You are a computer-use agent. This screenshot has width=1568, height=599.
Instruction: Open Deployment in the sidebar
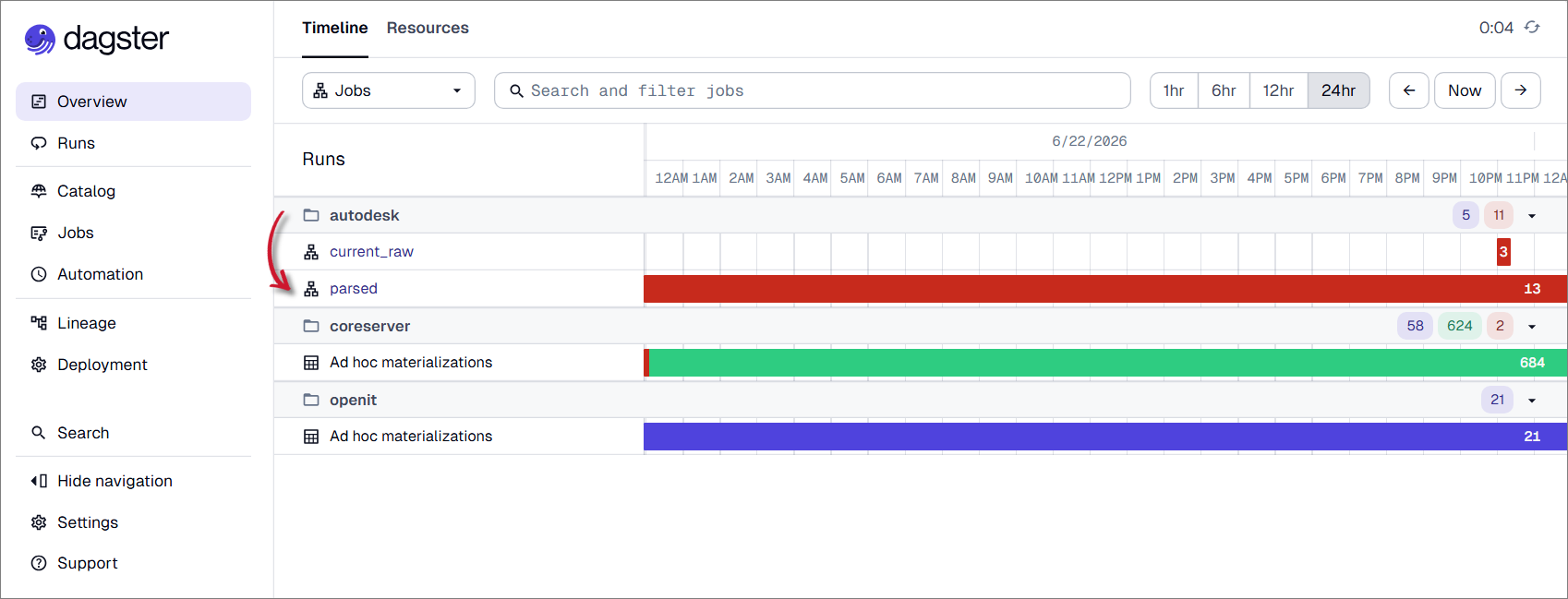(x=103, y=365)
